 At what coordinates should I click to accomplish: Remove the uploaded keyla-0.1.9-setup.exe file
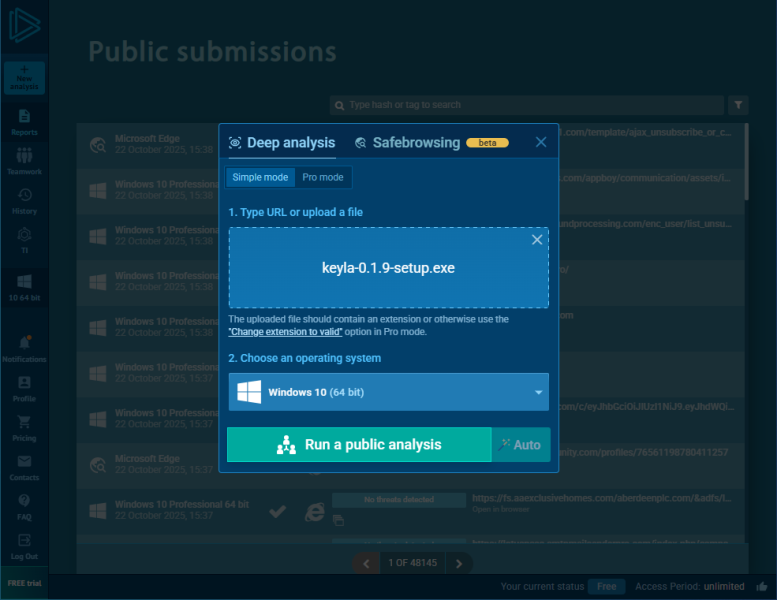click(537, 240)
